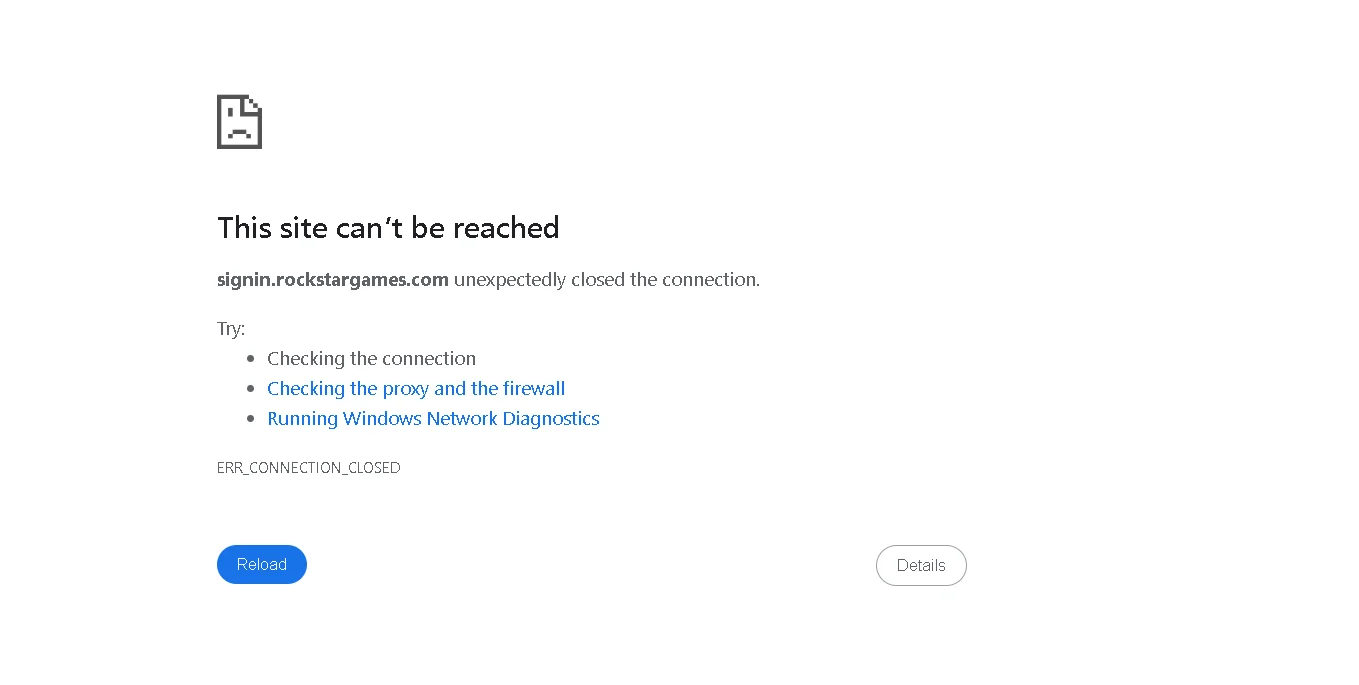Click the "This site can't be reached" heading
1359x685 pixels.
click(x=388, y=228)
